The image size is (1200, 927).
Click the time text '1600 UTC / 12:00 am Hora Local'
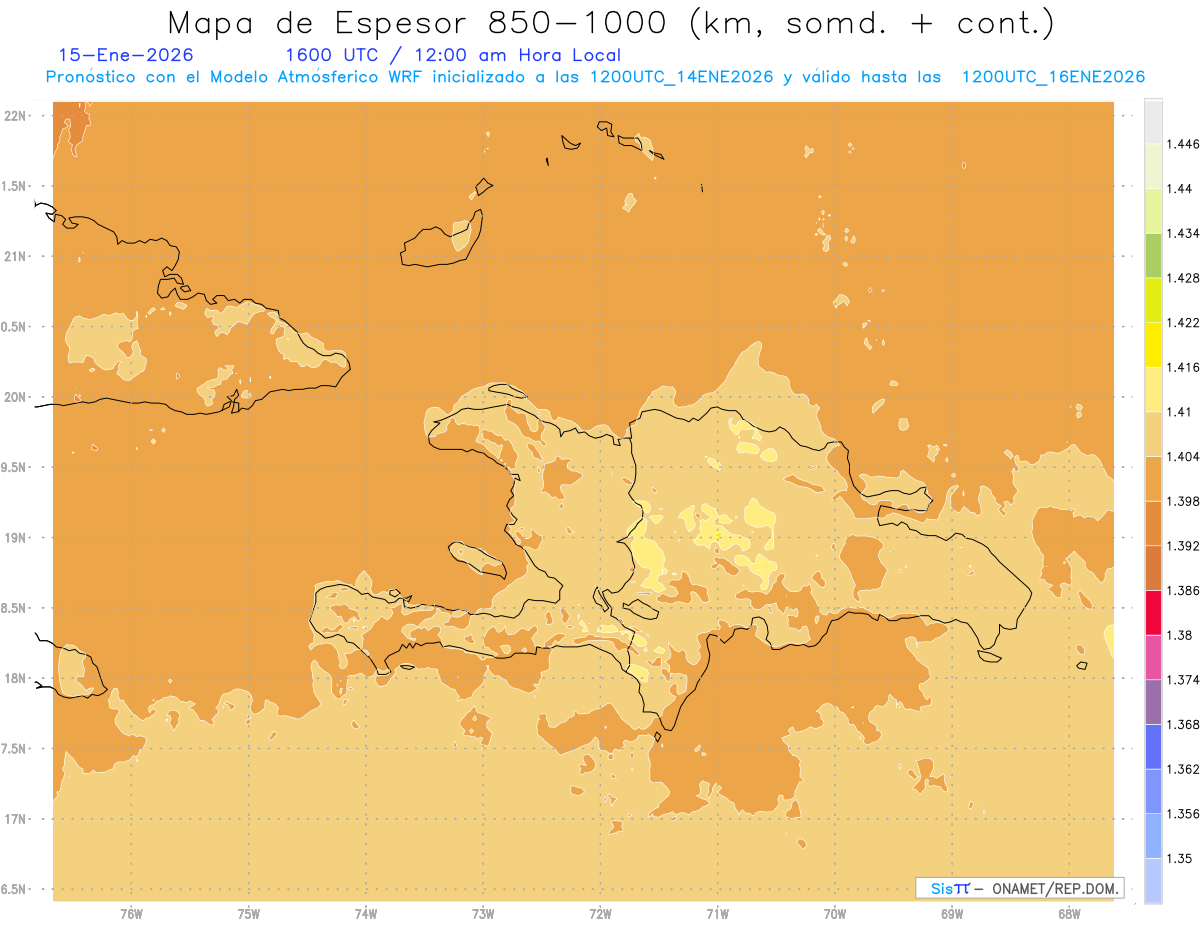453,55
